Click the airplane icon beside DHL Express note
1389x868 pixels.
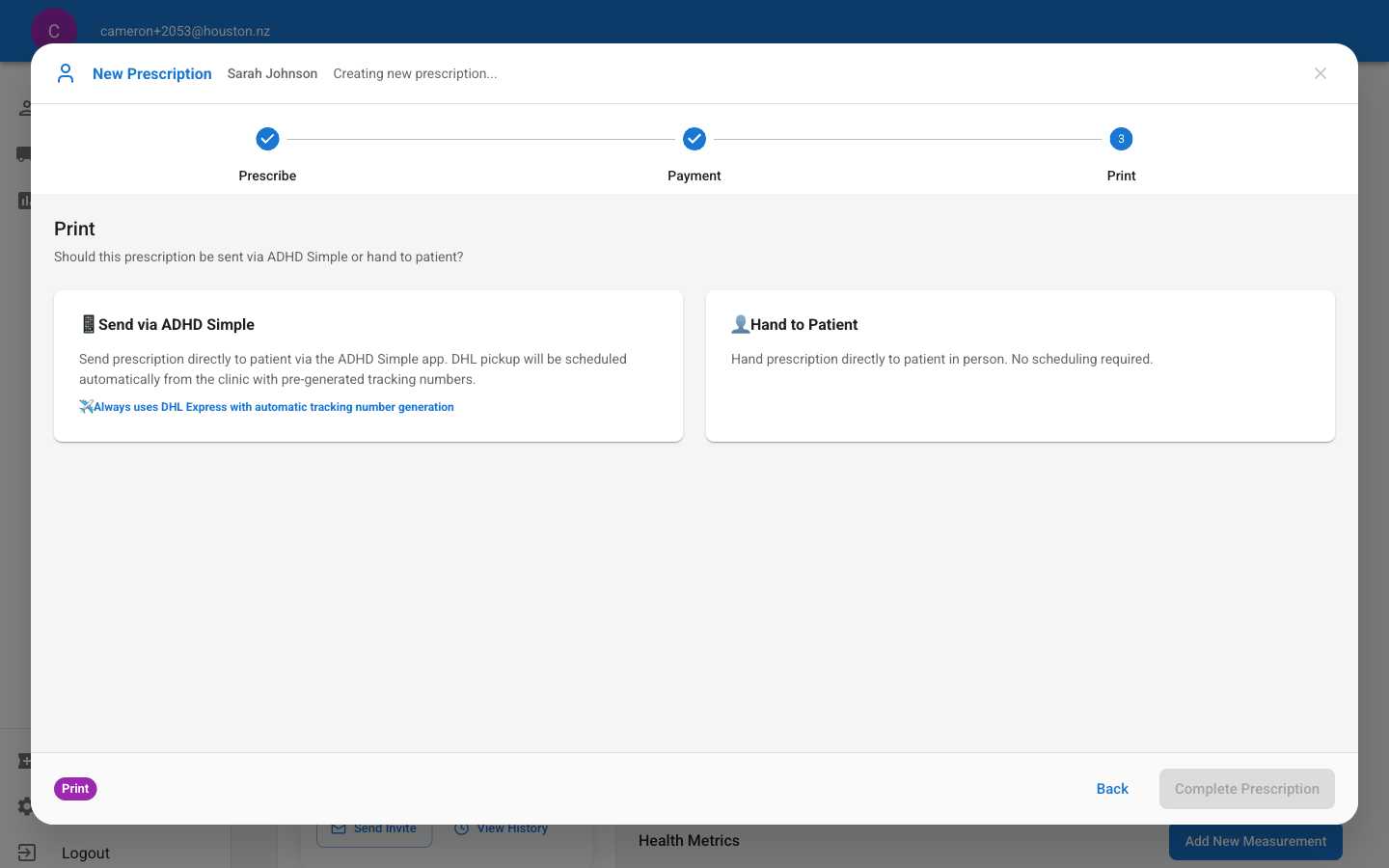tap(86, 407)
